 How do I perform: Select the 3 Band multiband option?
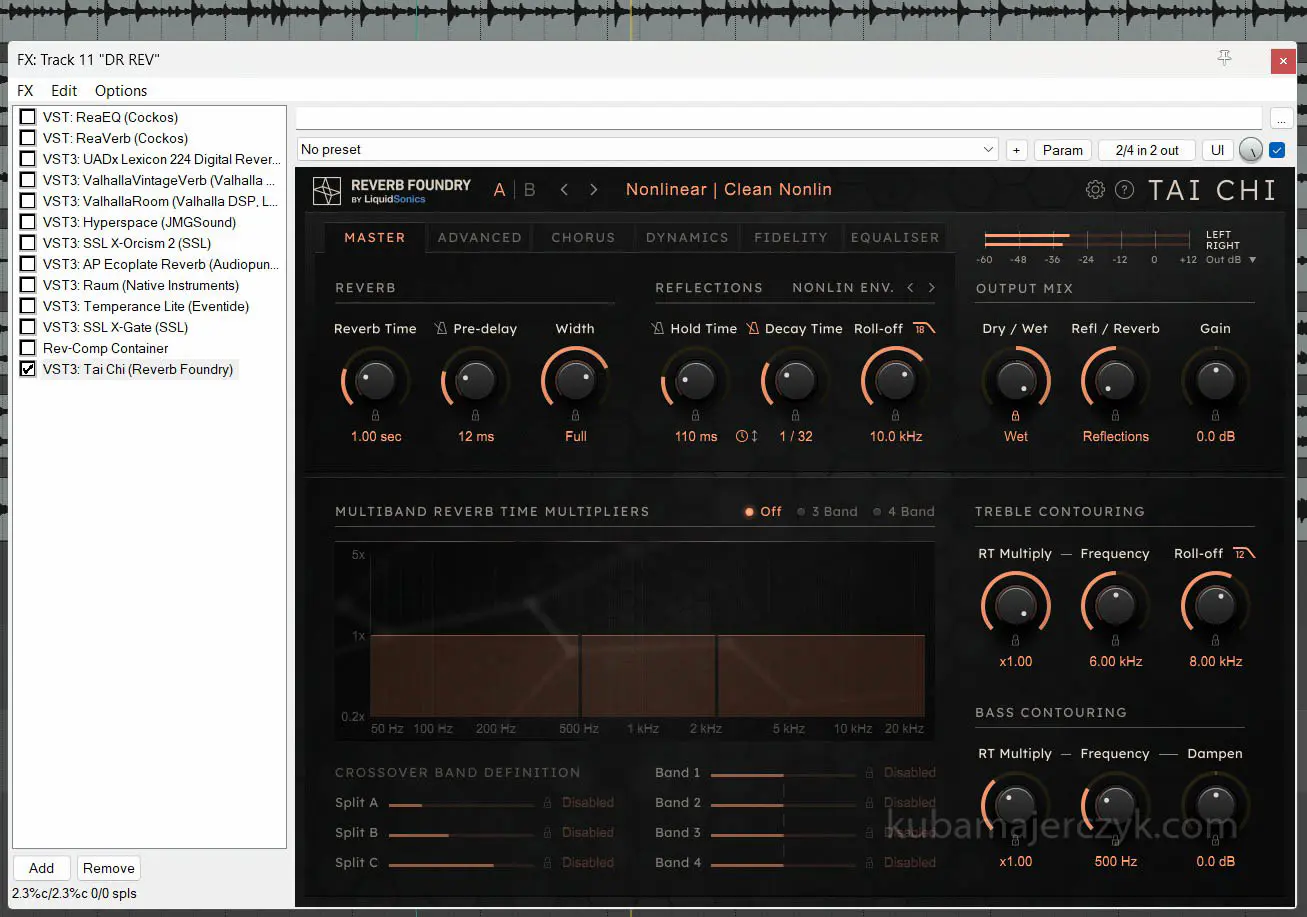coord(827,512)
